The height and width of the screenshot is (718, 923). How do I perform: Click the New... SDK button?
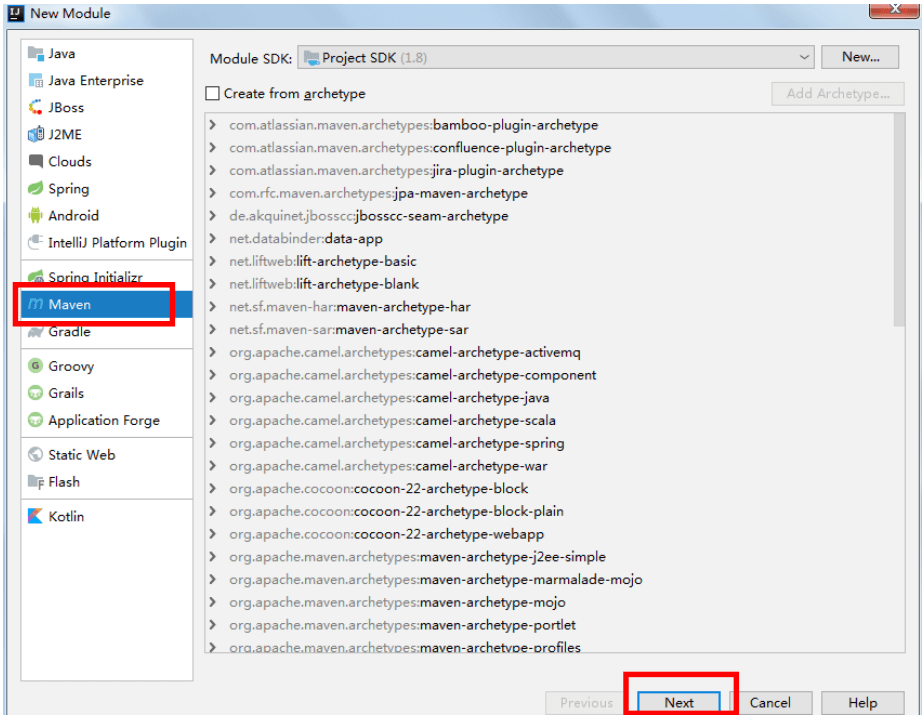860,57
